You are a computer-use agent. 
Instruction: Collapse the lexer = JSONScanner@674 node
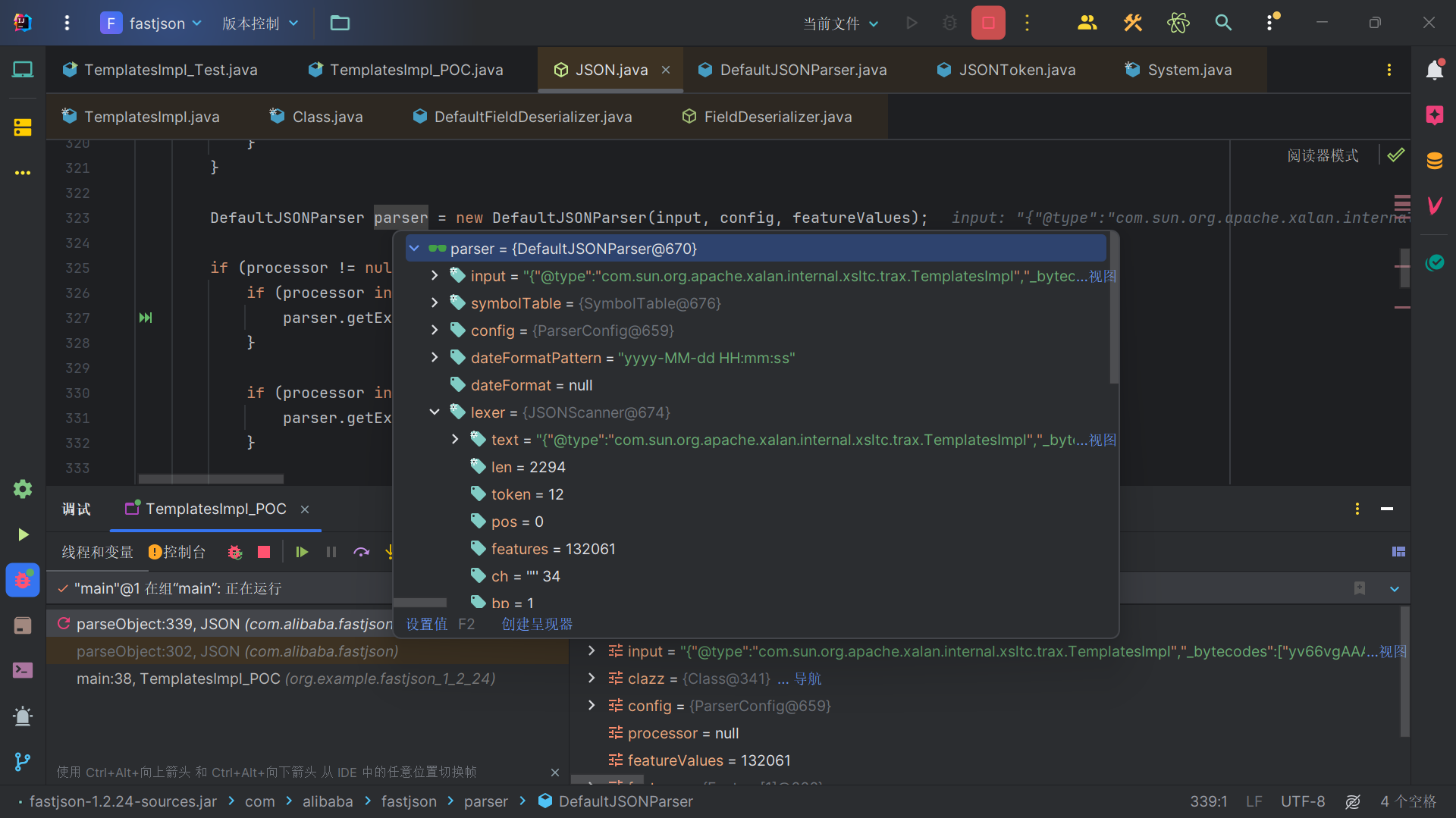[435, 412]
